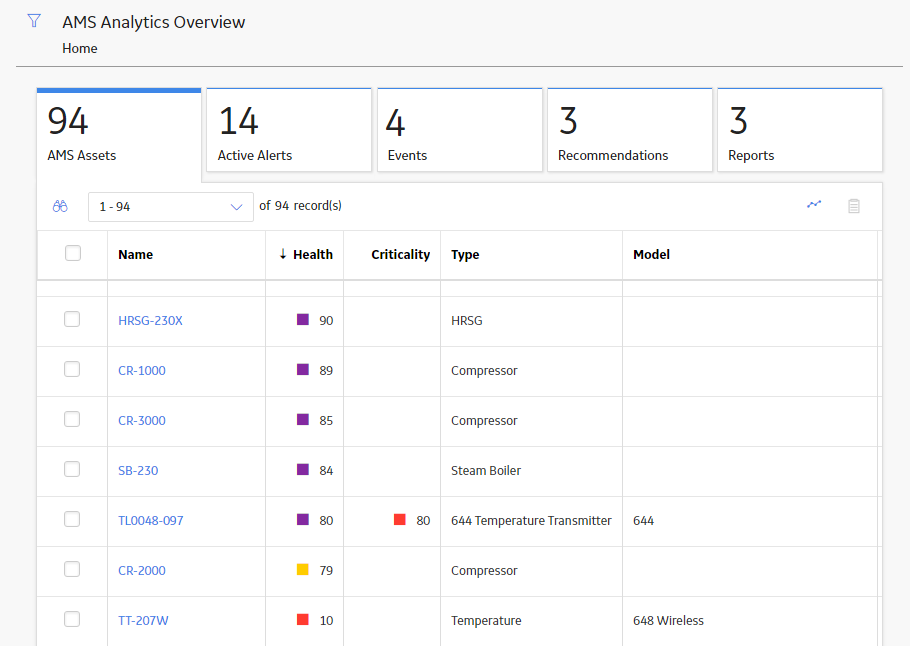Select the SB-230 row checkbox
Viewport: 910px width, 646px height.
[72, 469]
